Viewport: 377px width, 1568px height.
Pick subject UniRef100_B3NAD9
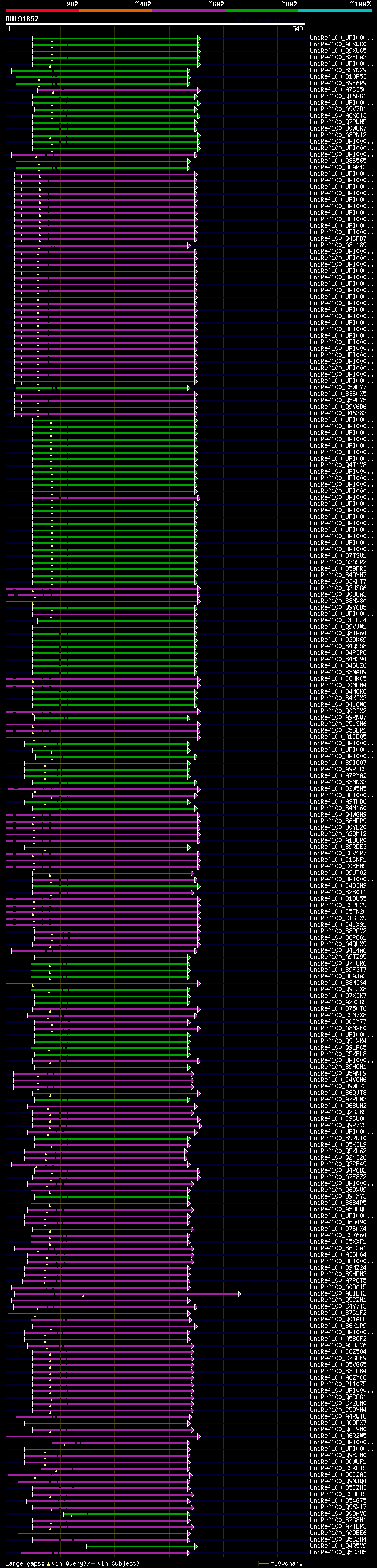pos(338,672)
